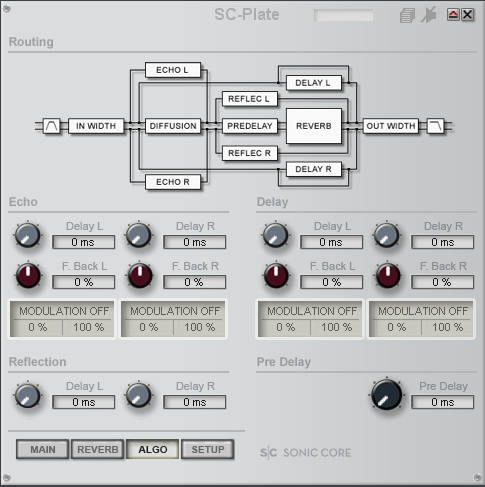
Task: Click the Echo Delay L knob
Action: pos(28,235)
